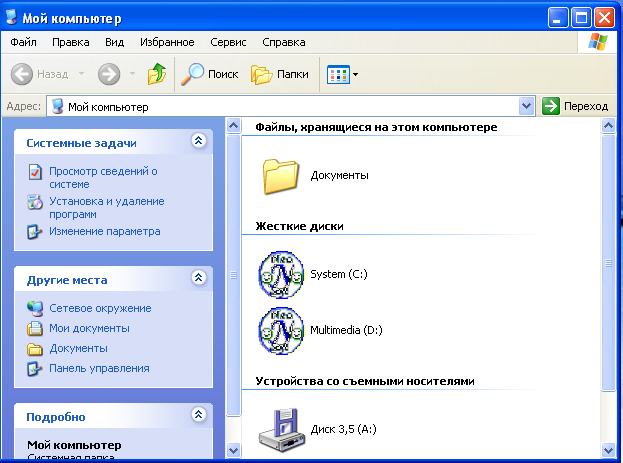Click the Мои документы sidebar icon
Screen dimensions: 623x463
[x=35, y=328]
